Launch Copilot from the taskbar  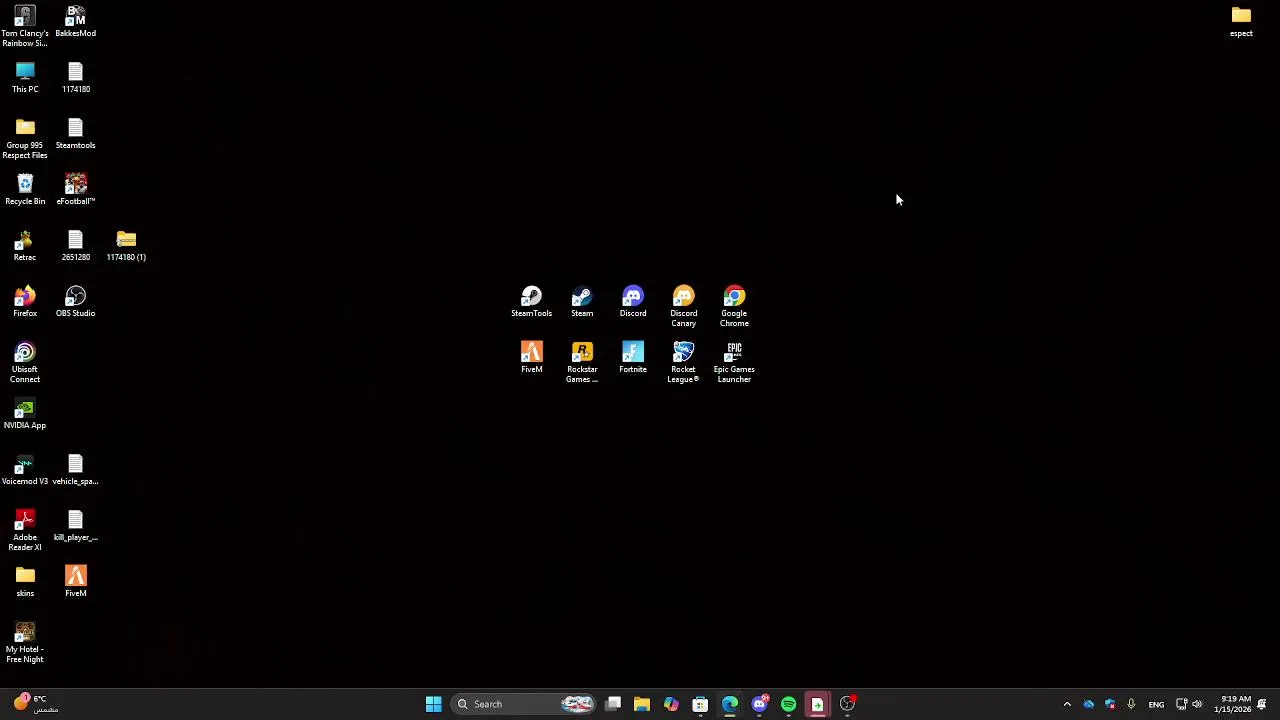pos(671,704)
